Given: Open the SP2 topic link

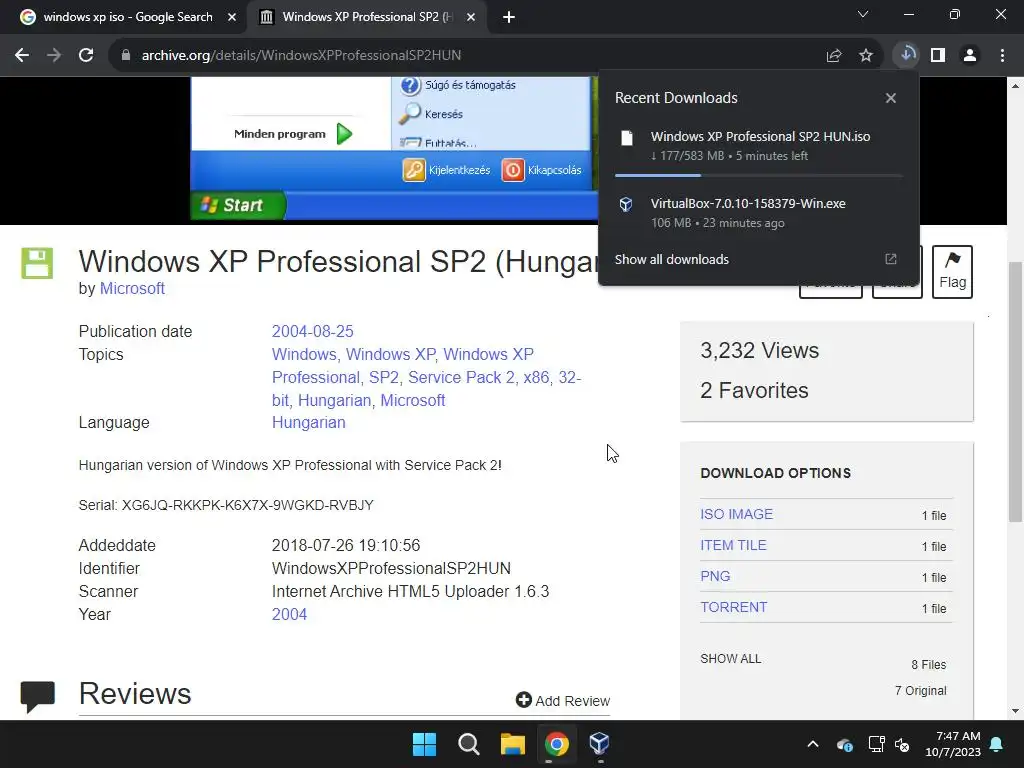Looking at the screenshot, I should (383, 377).
